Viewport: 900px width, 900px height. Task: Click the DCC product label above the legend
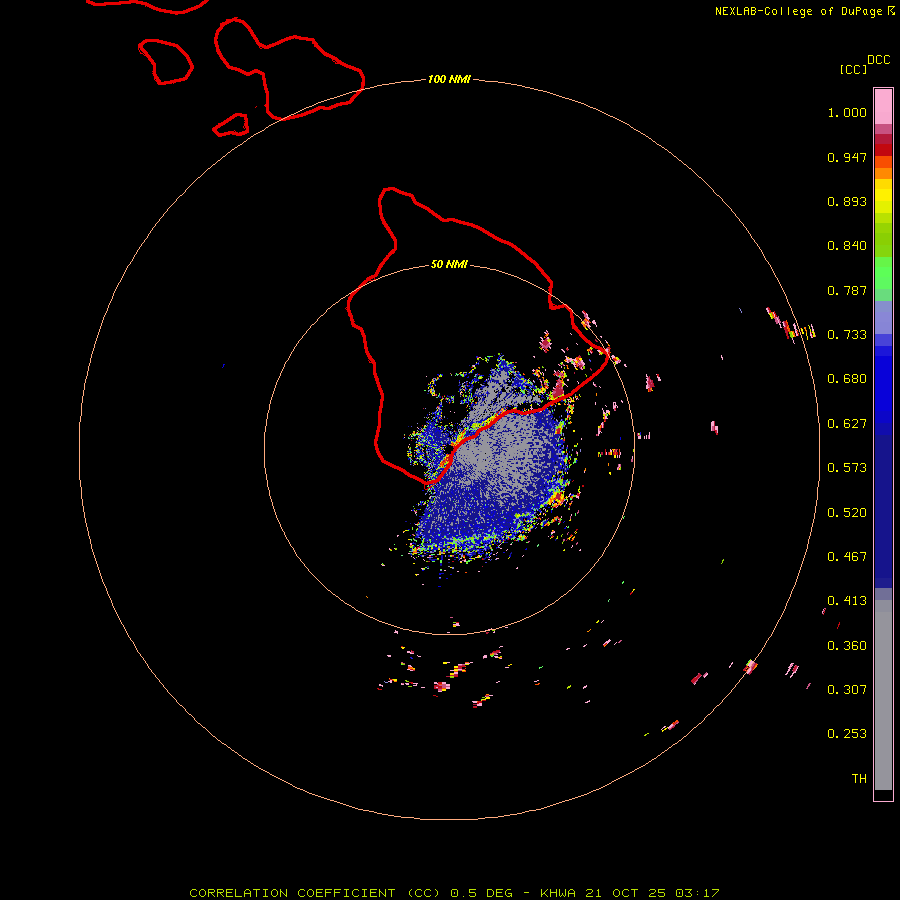click(x=879, y=60)
